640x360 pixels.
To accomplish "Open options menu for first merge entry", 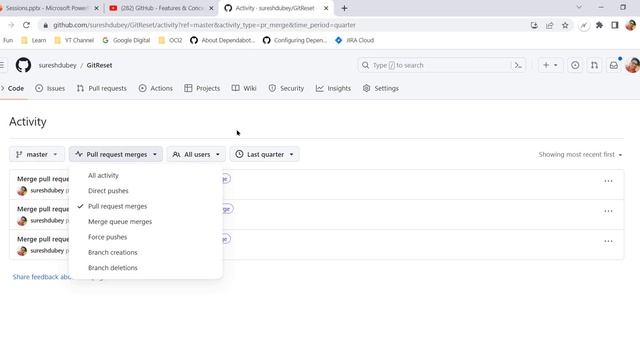I will point(608,181).
